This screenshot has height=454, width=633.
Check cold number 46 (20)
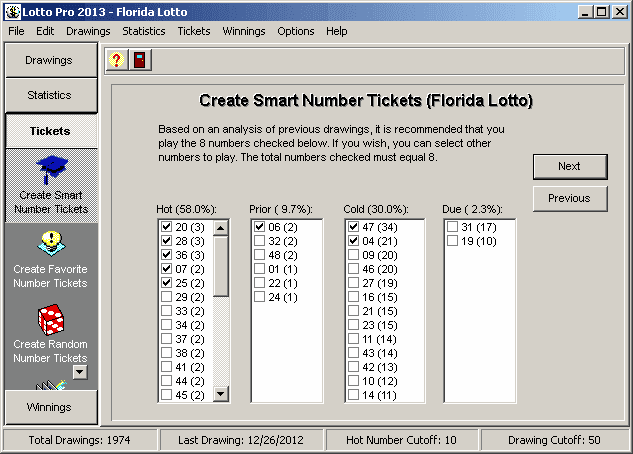pos(354,269)
